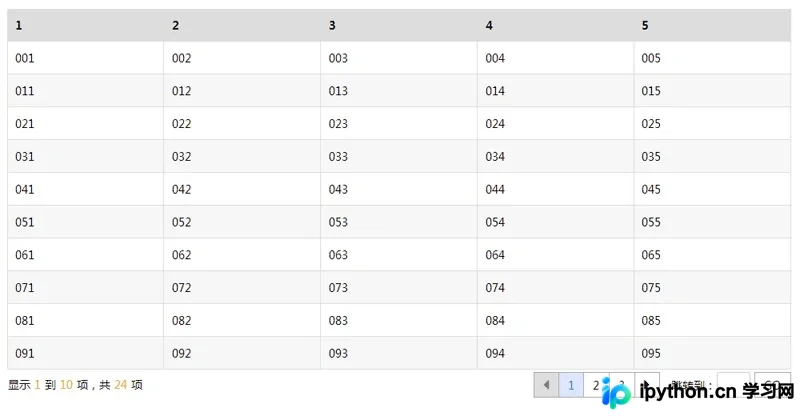Go to page 3 in pagination
The image size is (800, 416).
point(621,385)
